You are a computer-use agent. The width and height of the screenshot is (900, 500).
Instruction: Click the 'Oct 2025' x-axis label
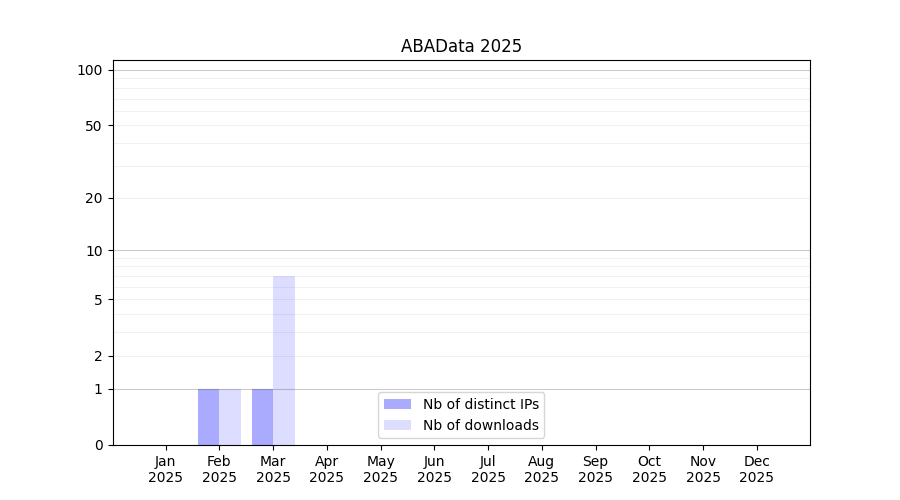(649, 469)
